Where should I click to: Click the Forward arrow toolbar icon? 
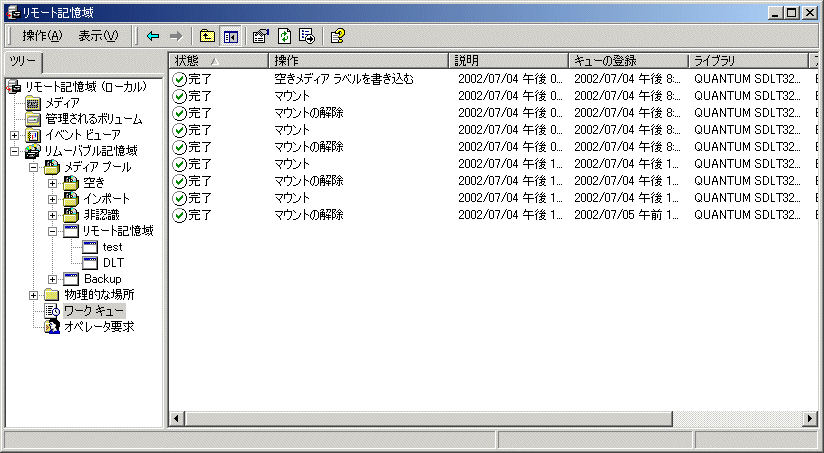coord(176,36)
